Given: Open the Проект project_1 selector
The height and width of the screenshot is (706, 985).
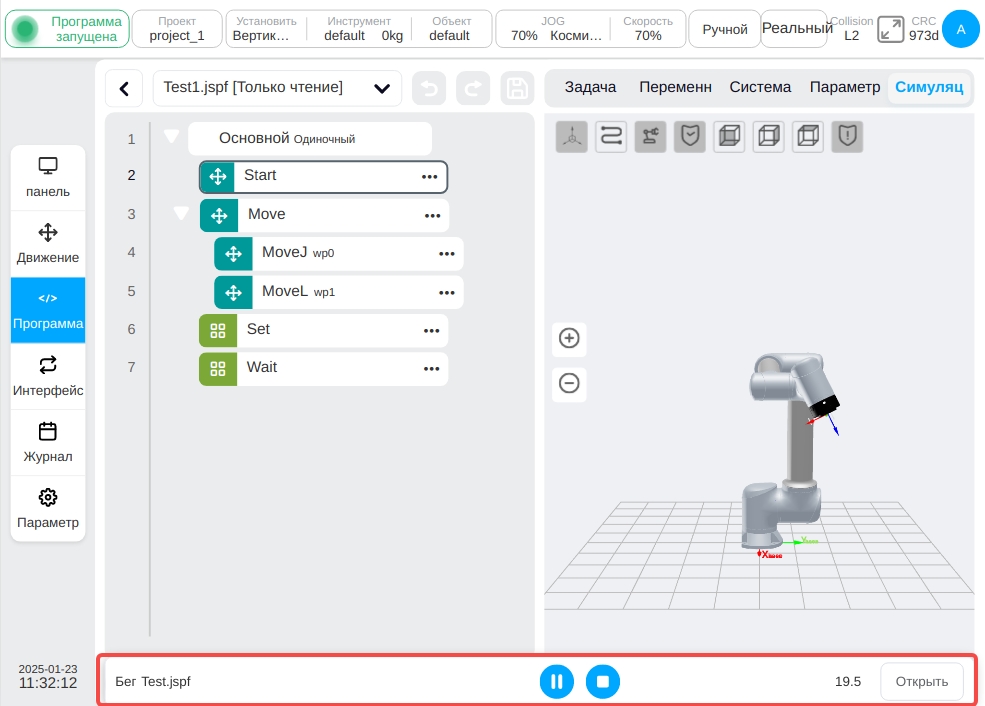Looking at the screenshot, I should coord(177,29).
